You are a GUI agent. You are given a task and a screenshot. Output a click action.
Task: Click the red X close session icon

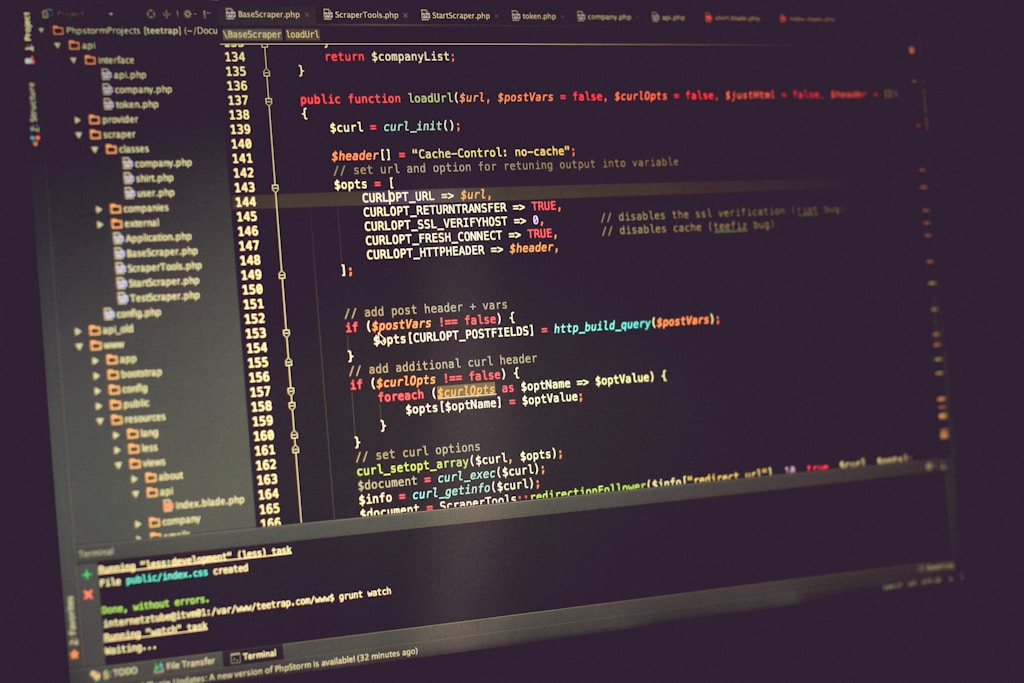[89, 594]
